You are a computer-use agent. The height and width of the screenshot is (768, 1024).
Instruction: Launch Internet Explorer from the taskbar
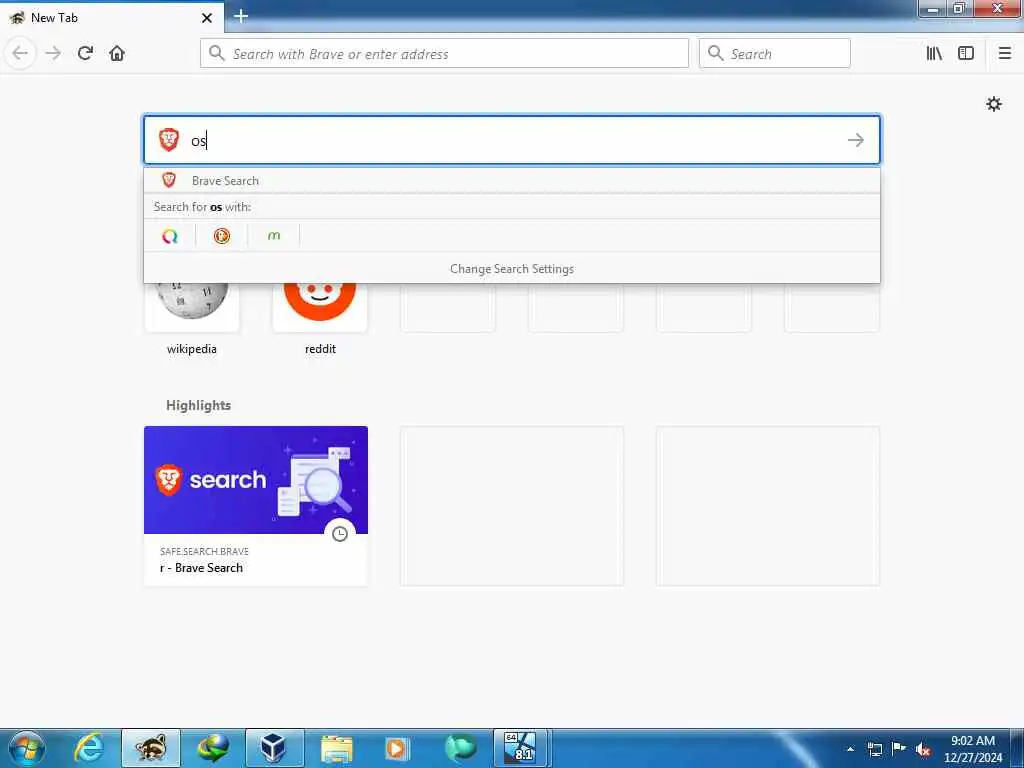click(x=88, y=748)
